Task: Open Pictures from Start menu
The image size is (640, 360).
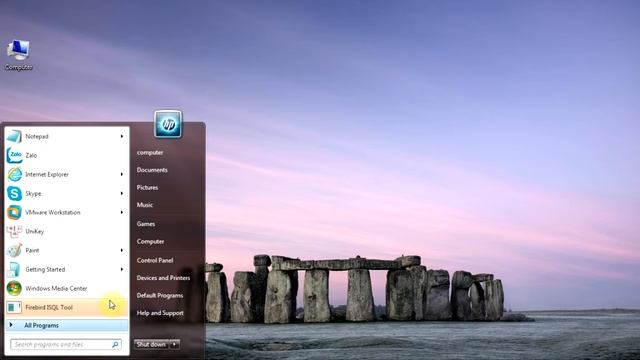Action: [147, 187]
